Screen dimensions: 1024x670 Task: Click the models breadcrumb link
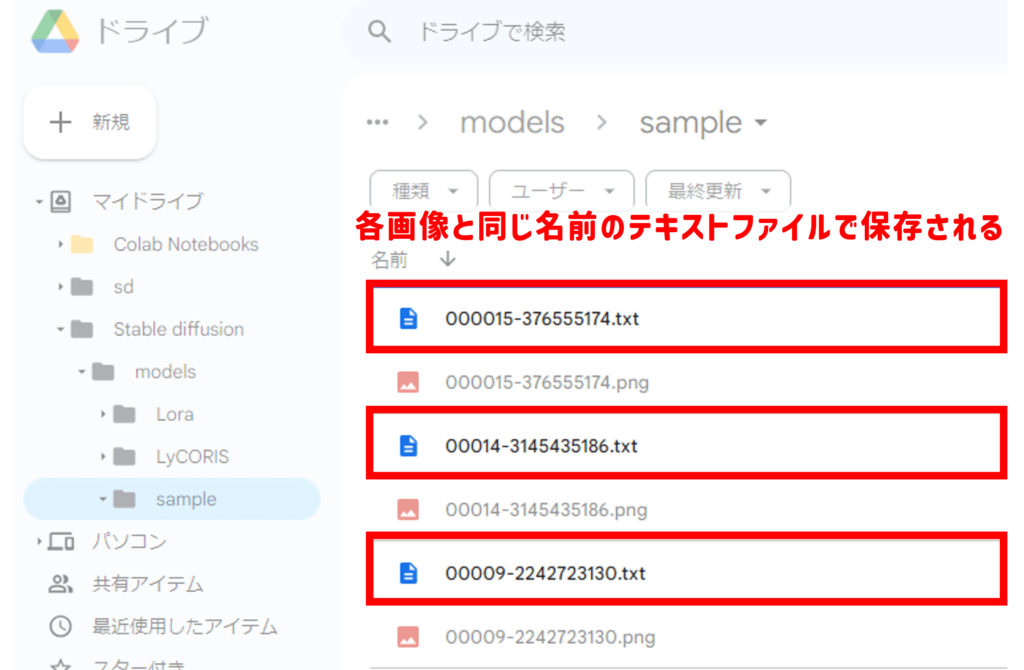click(512, 123)
